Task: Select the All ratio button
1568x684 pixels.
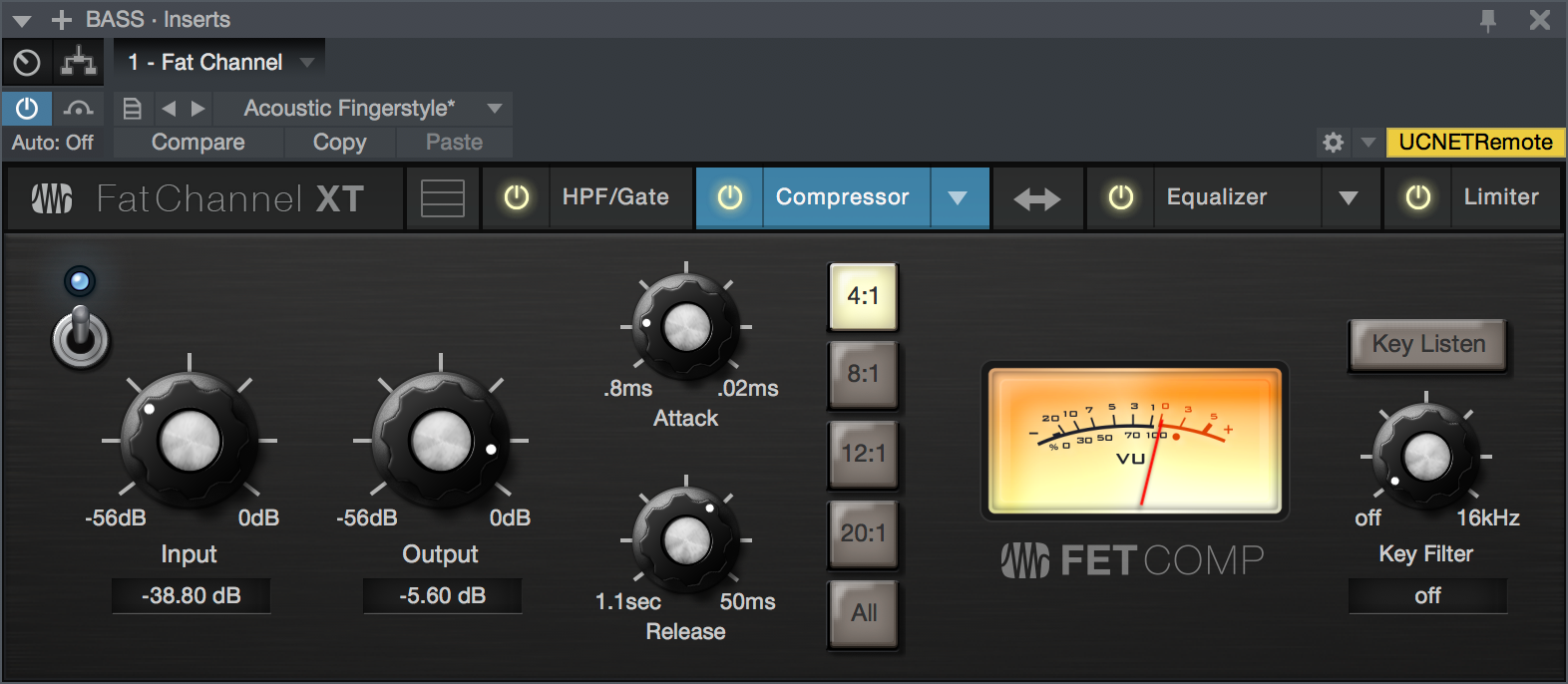Action: [863, 613]
